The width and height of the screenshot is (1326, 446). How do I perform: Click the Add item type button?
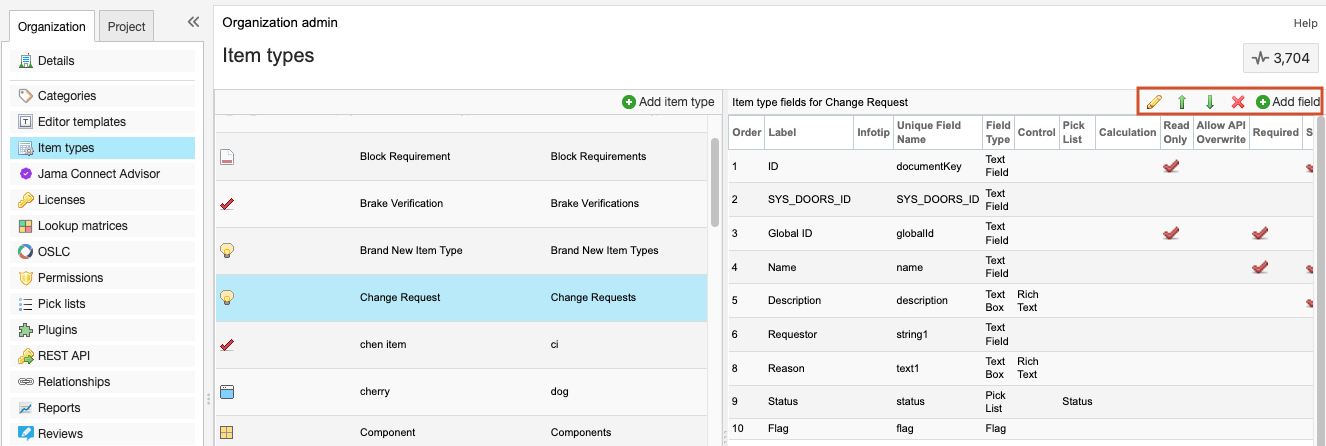[x=668, y=102]
